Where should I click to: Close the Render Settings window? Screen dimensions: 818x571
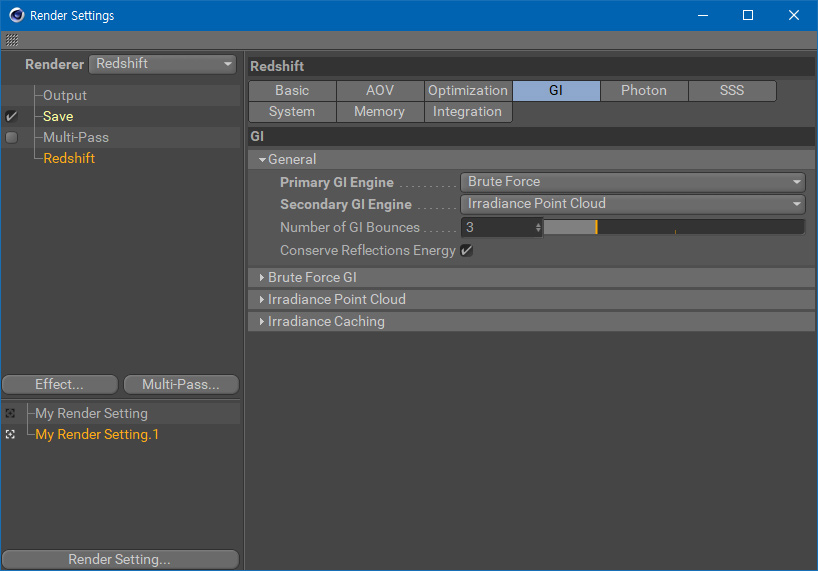coord(793,15)
